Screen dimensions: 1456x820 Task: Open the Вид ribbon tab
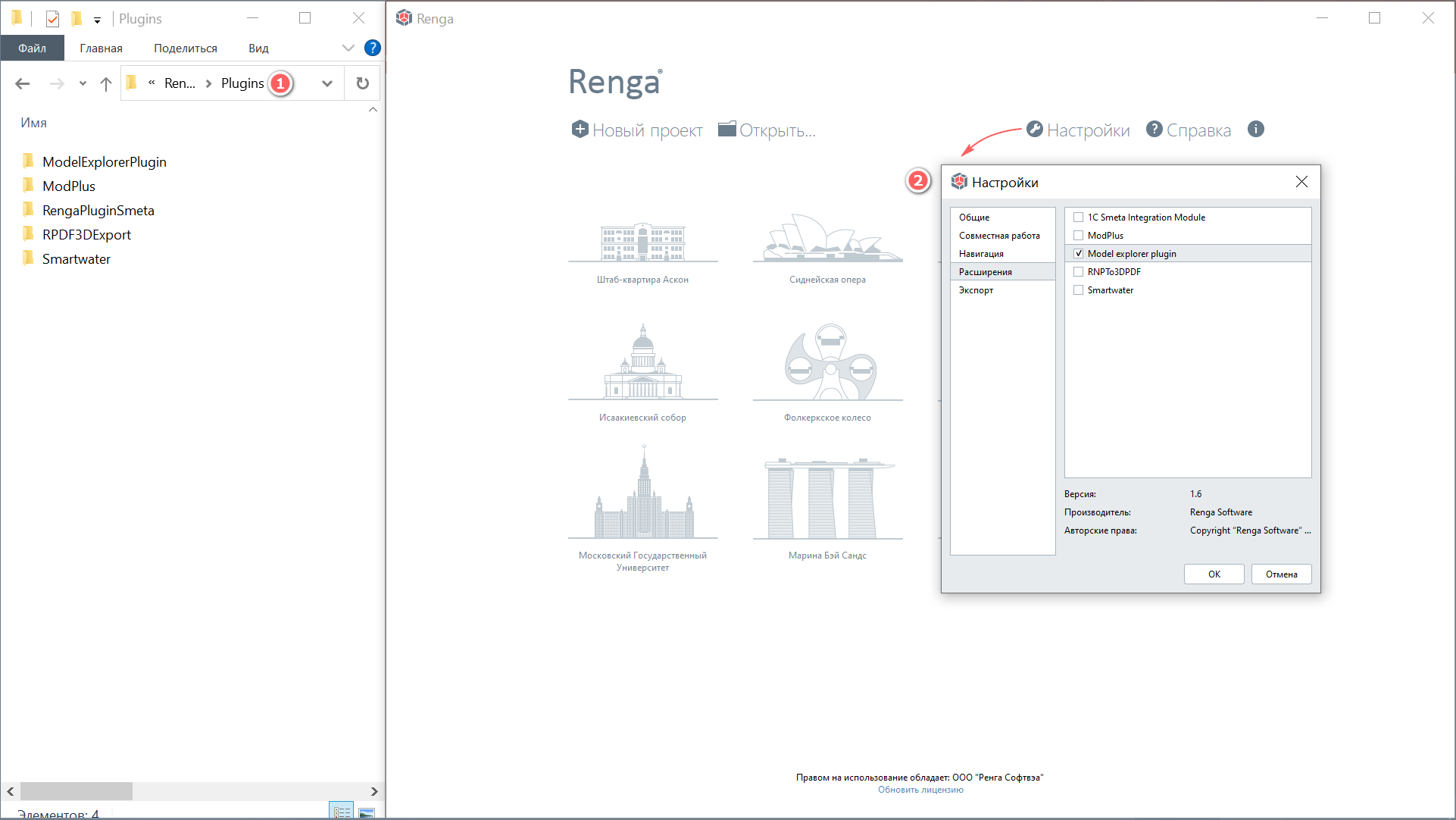click(258, 48)
